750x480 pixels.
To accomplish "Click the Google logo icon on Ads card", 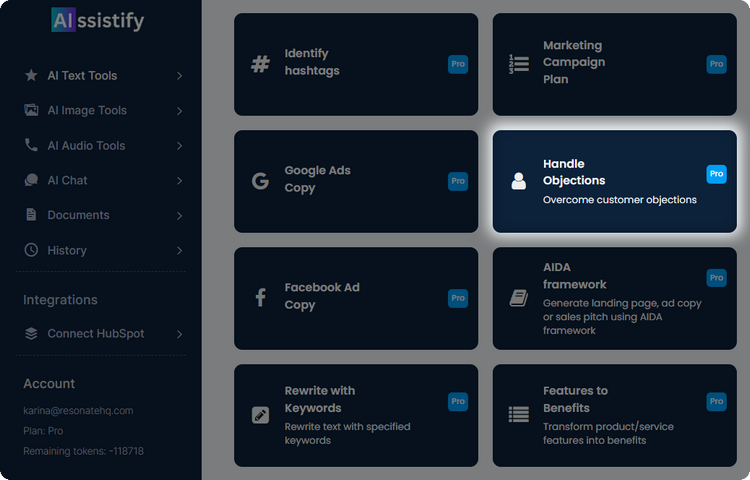I will pyautogui.click(x=260, y=181).
